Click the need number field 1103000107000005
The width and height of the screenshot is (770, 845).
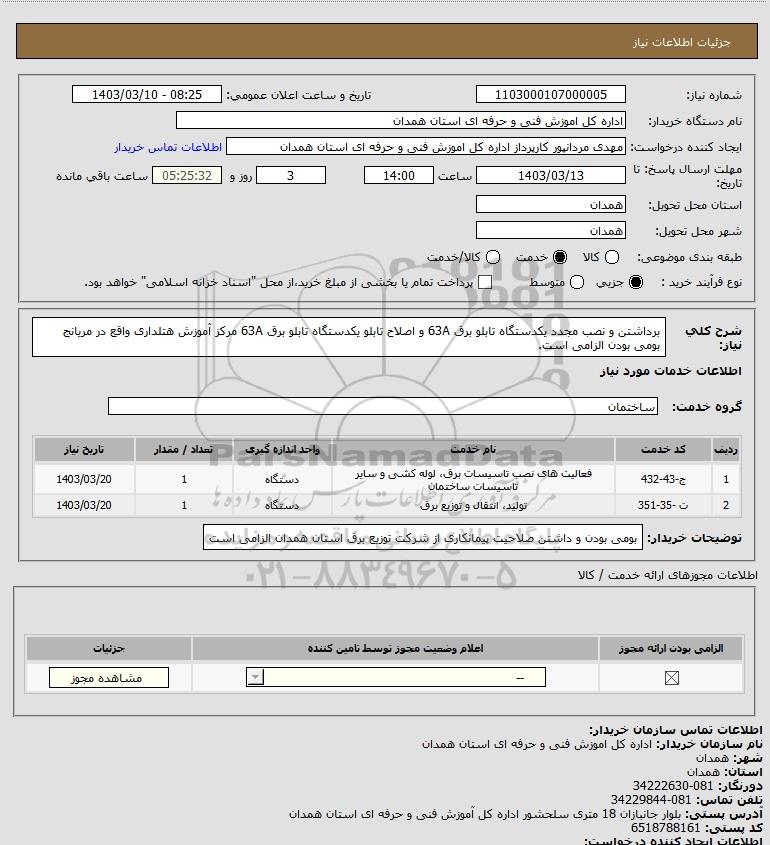coord(551,94)
